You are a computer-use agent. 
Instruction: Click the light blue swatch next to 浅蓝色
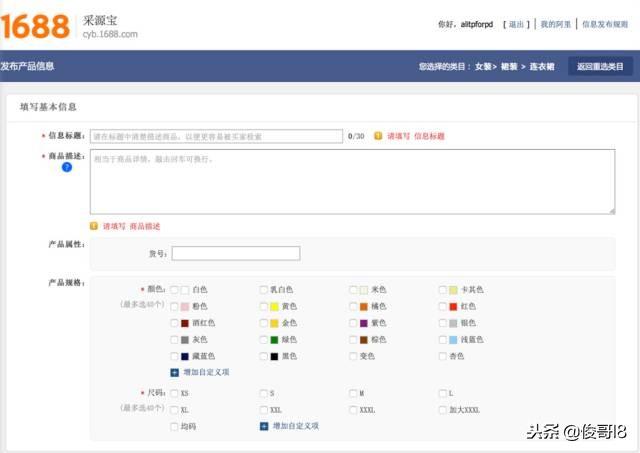tap(453, 340)
